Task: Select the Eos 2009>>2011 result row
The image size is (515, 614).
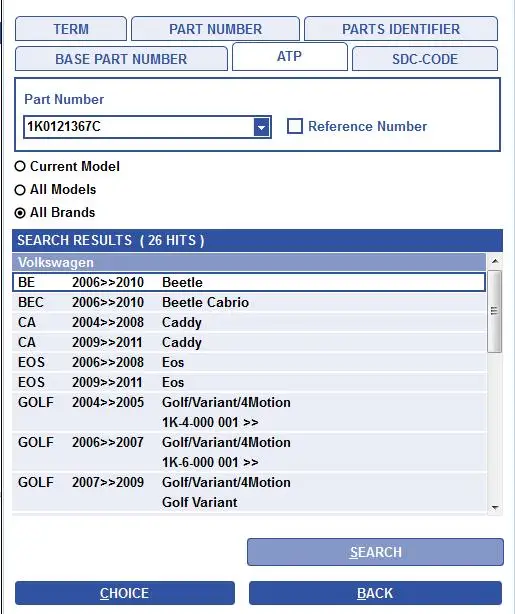Action: (249, 382)
